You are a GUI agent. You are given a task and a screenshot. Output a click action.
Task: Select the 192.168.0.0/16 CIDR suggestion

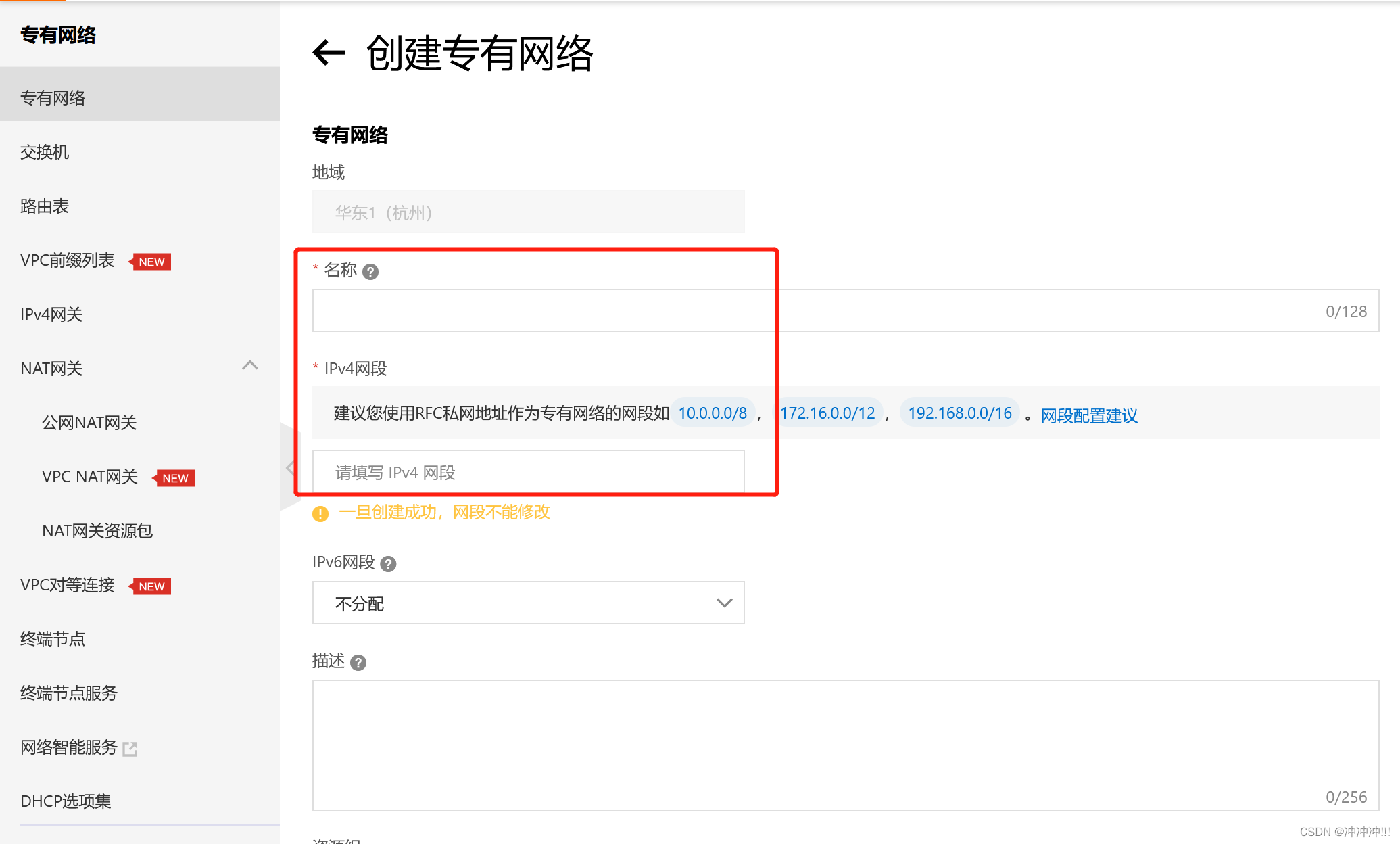[960, 413]
